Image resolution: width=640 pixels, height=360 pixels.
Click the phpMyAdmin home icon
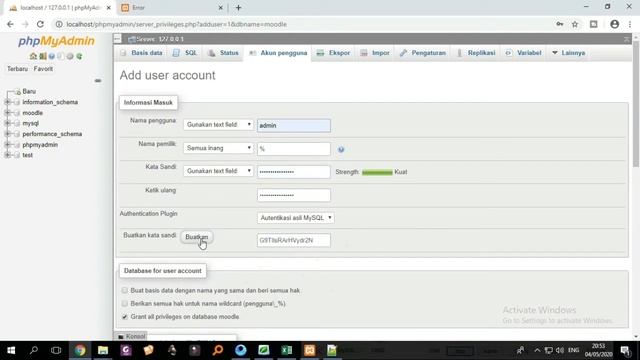point(33,56)
